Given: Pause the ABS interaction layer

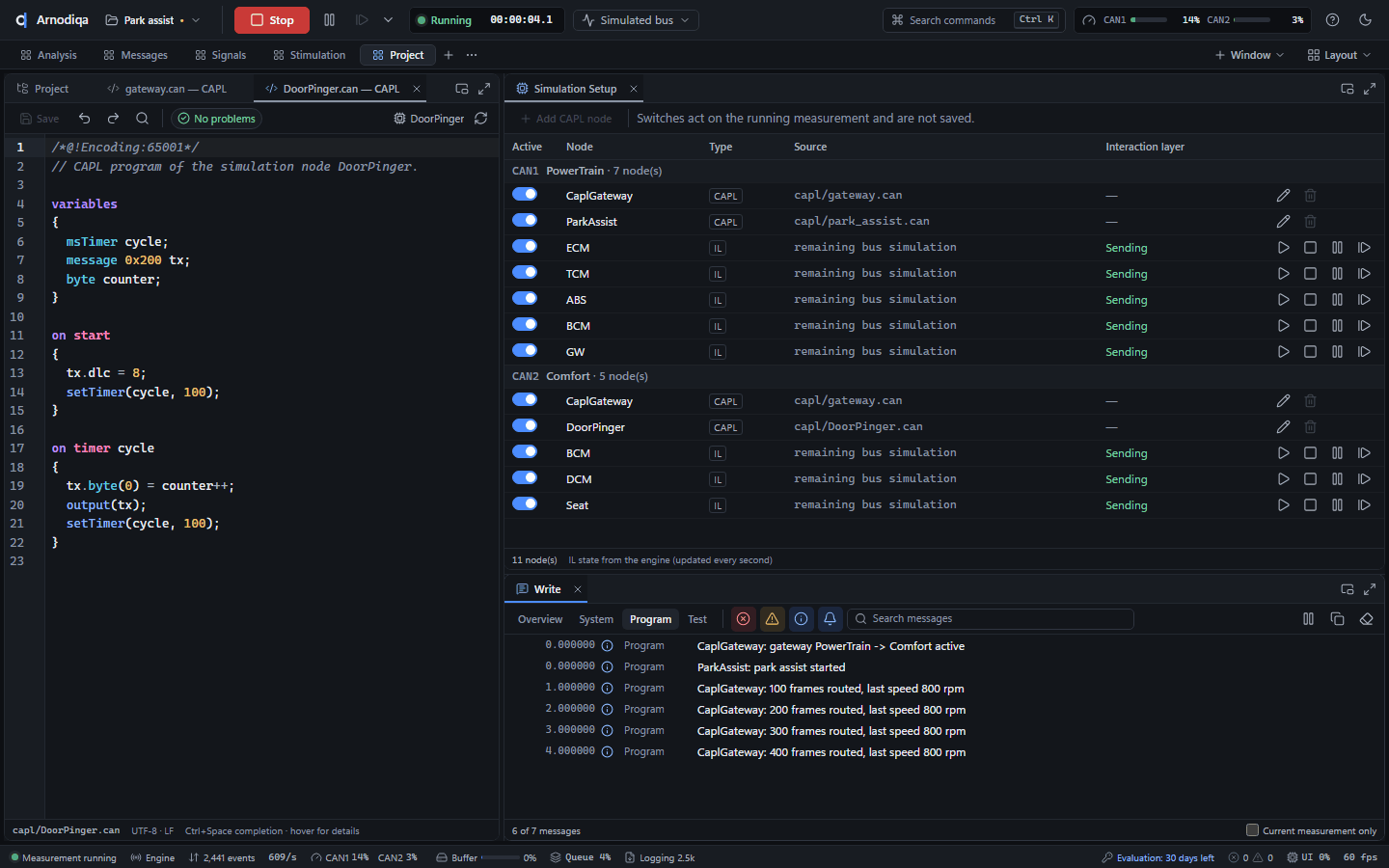Looking at the screenshot, I should (1337, 300).
